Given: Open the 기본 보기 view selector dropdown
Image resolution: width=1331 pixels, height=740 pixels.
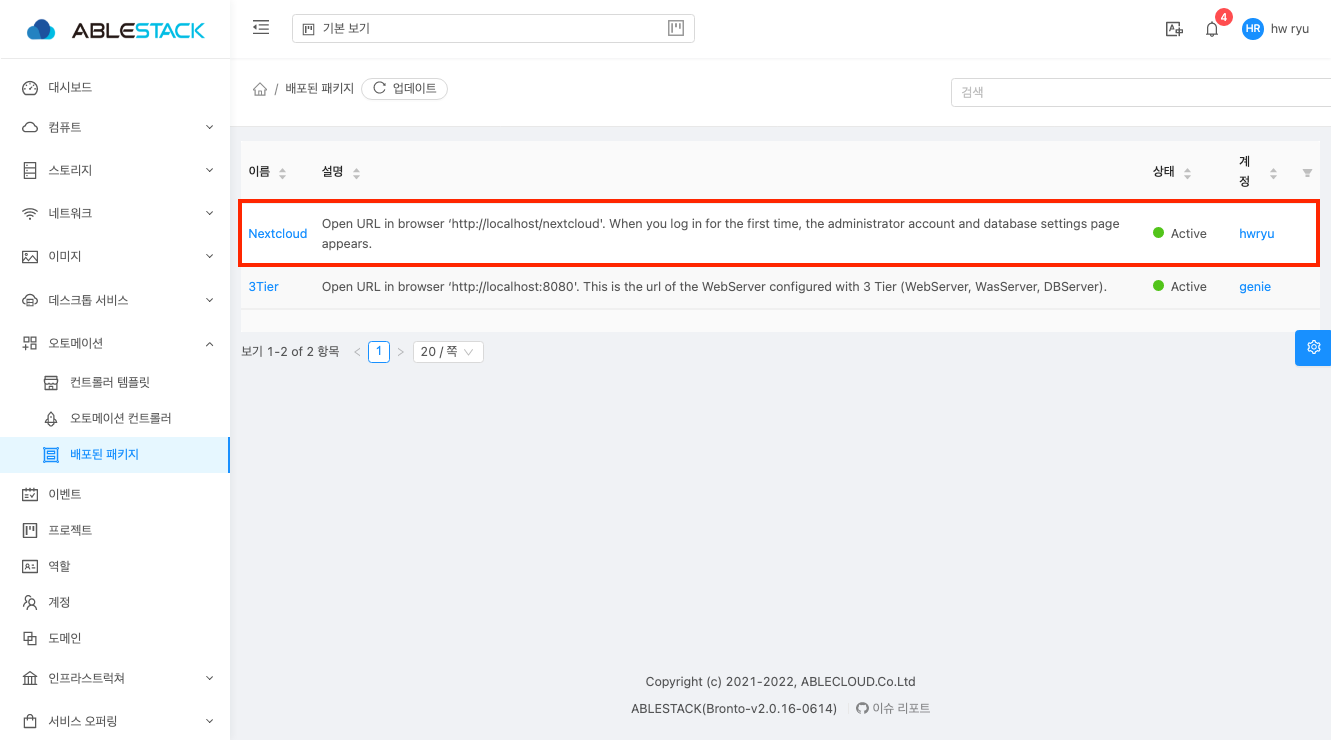Looking at the screenshot, I should point(493,29).
